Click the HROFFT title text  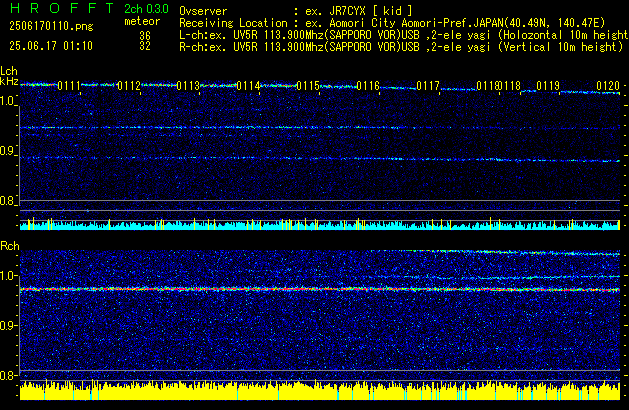coord(62,8)
